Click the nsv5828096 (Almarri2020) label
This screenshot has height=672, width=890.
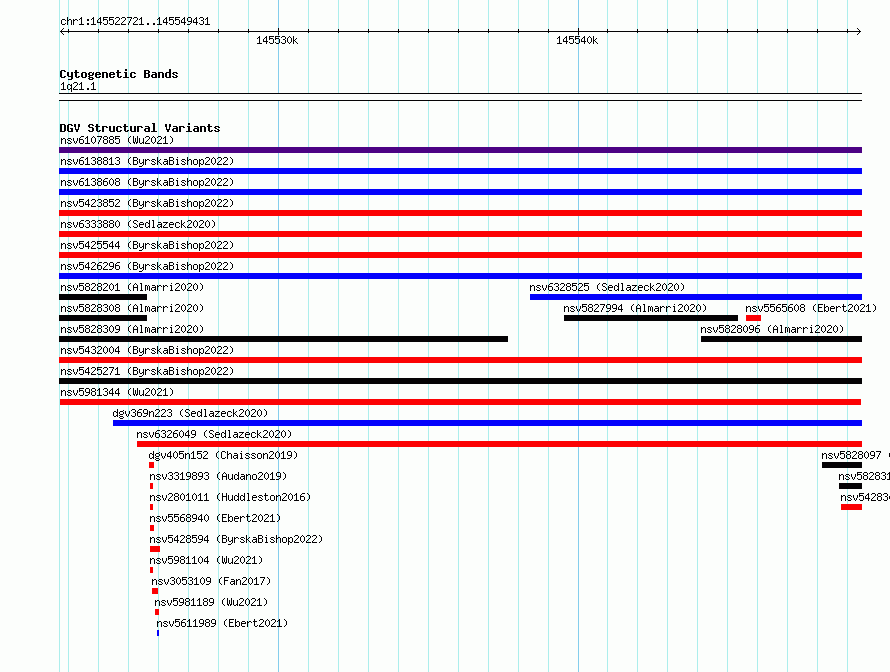tap(772, 329)
